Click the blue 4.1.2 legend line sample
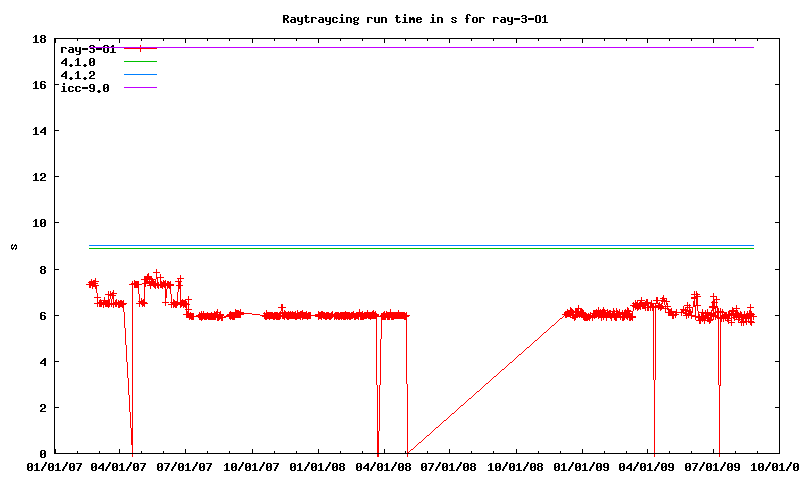800x480 pixels. pos(141,75)
